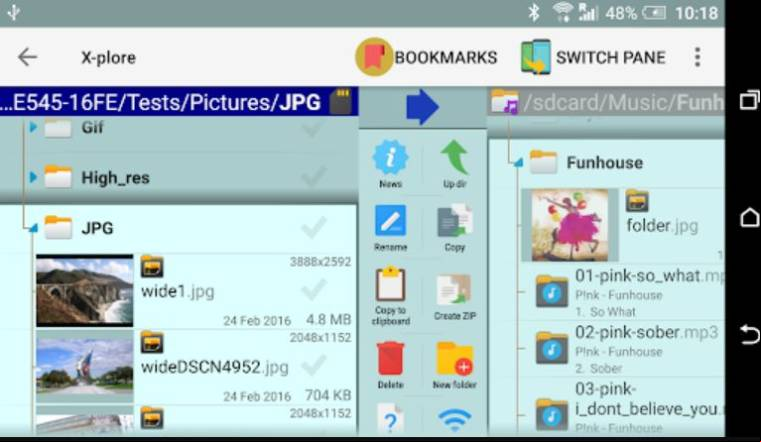
Task: Tap the music folder icon in right path
Action: coord(505,101)
